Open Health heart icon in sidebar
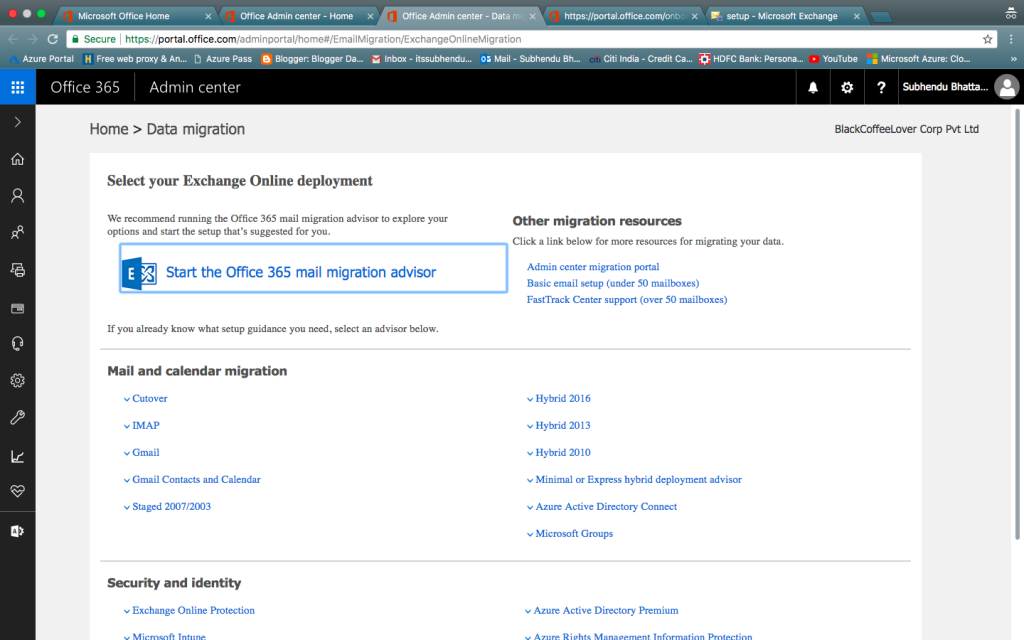Screen dimensions: 1024x640 [18, 491]
